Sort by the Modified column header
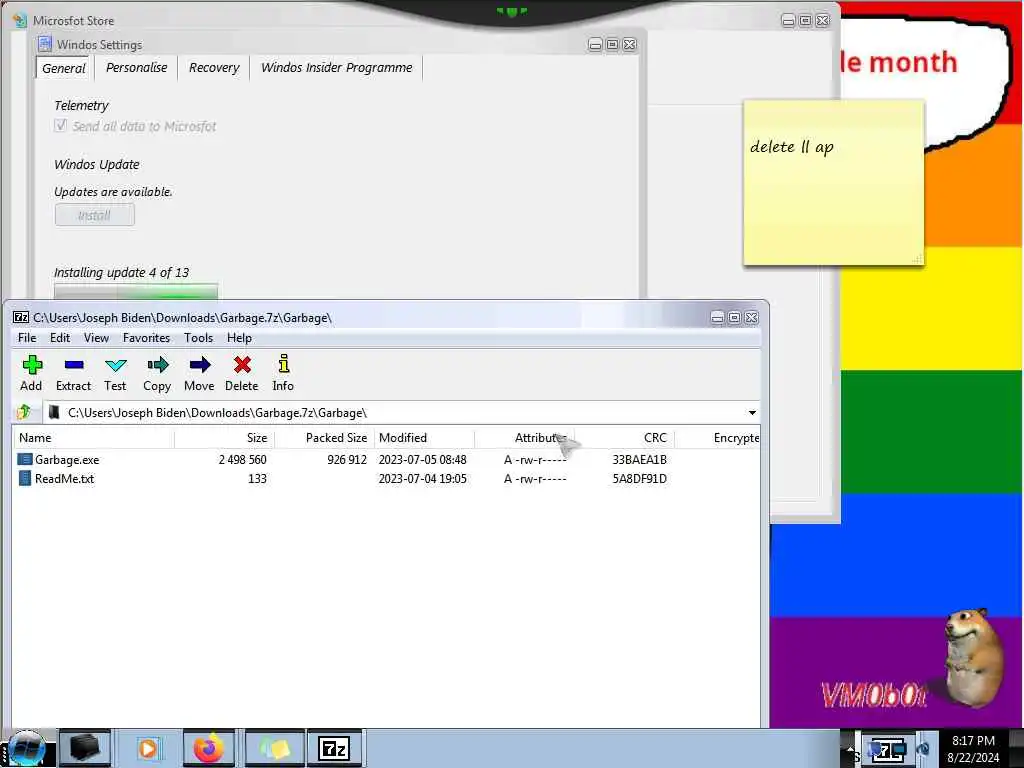Screen dimensions: 1024x768 (x=424, y=438)
